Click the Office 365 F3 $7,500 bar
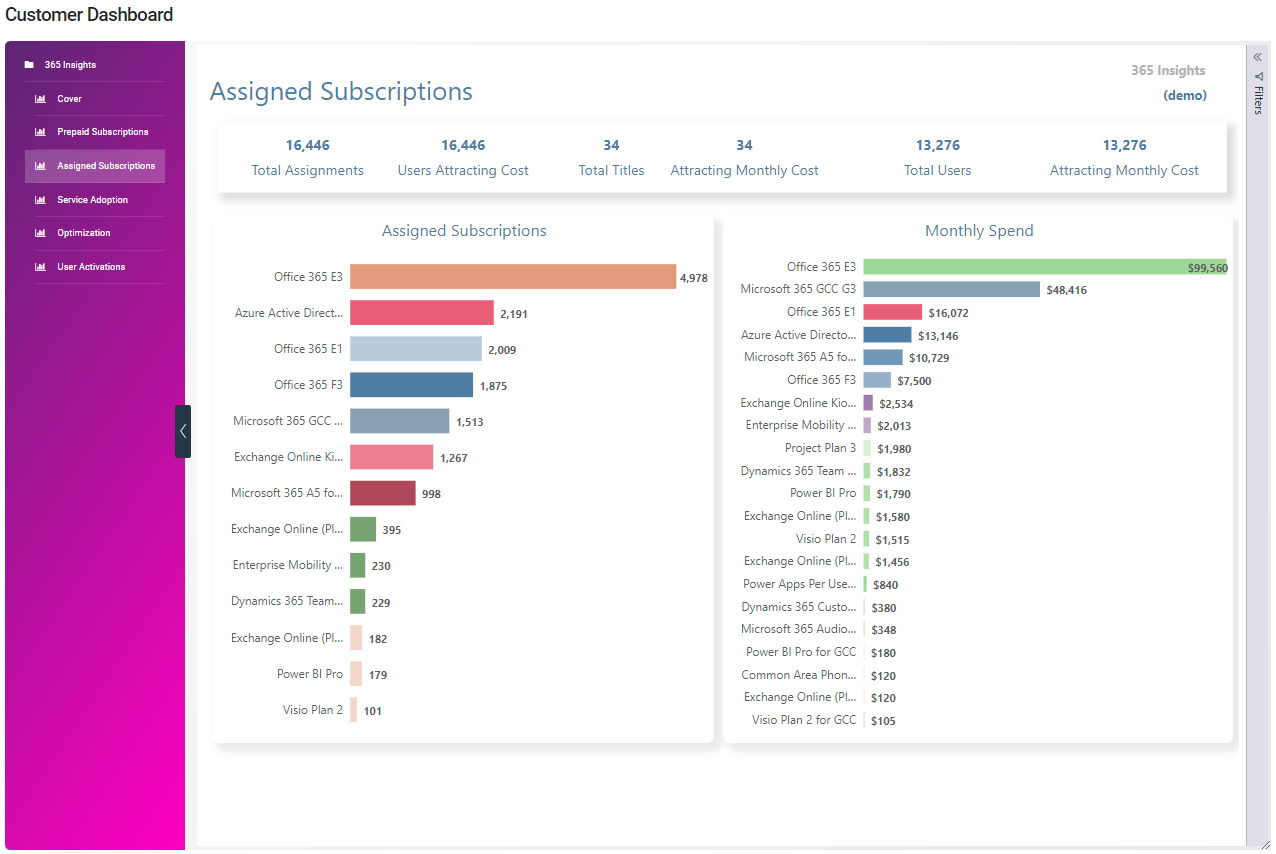This screenshot has height=854, width=1276. tap(877, 380)
